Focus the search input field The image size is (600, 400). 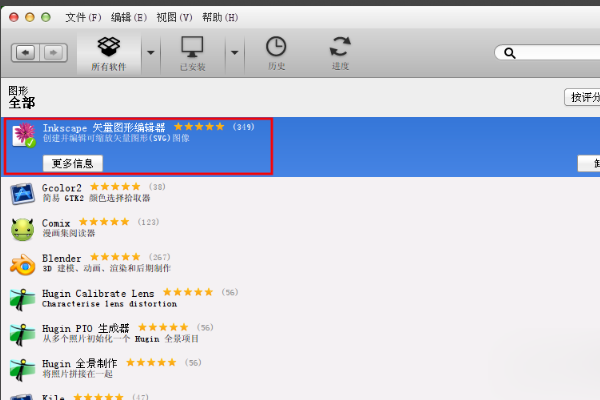point(547,53)
